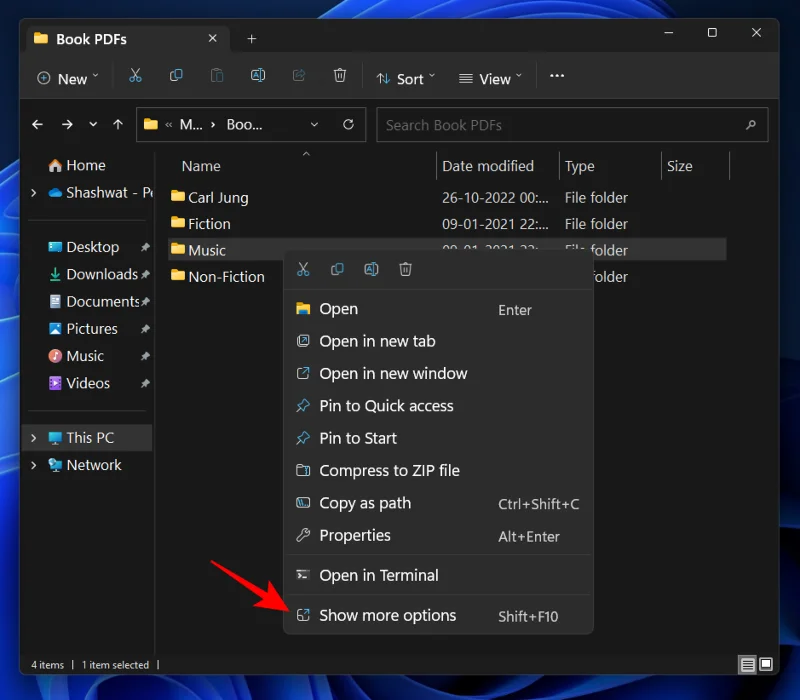Expand the breadcrumb folder chevron
The image size is (800, 700).
pyautogui.click(x=314, y=124)
